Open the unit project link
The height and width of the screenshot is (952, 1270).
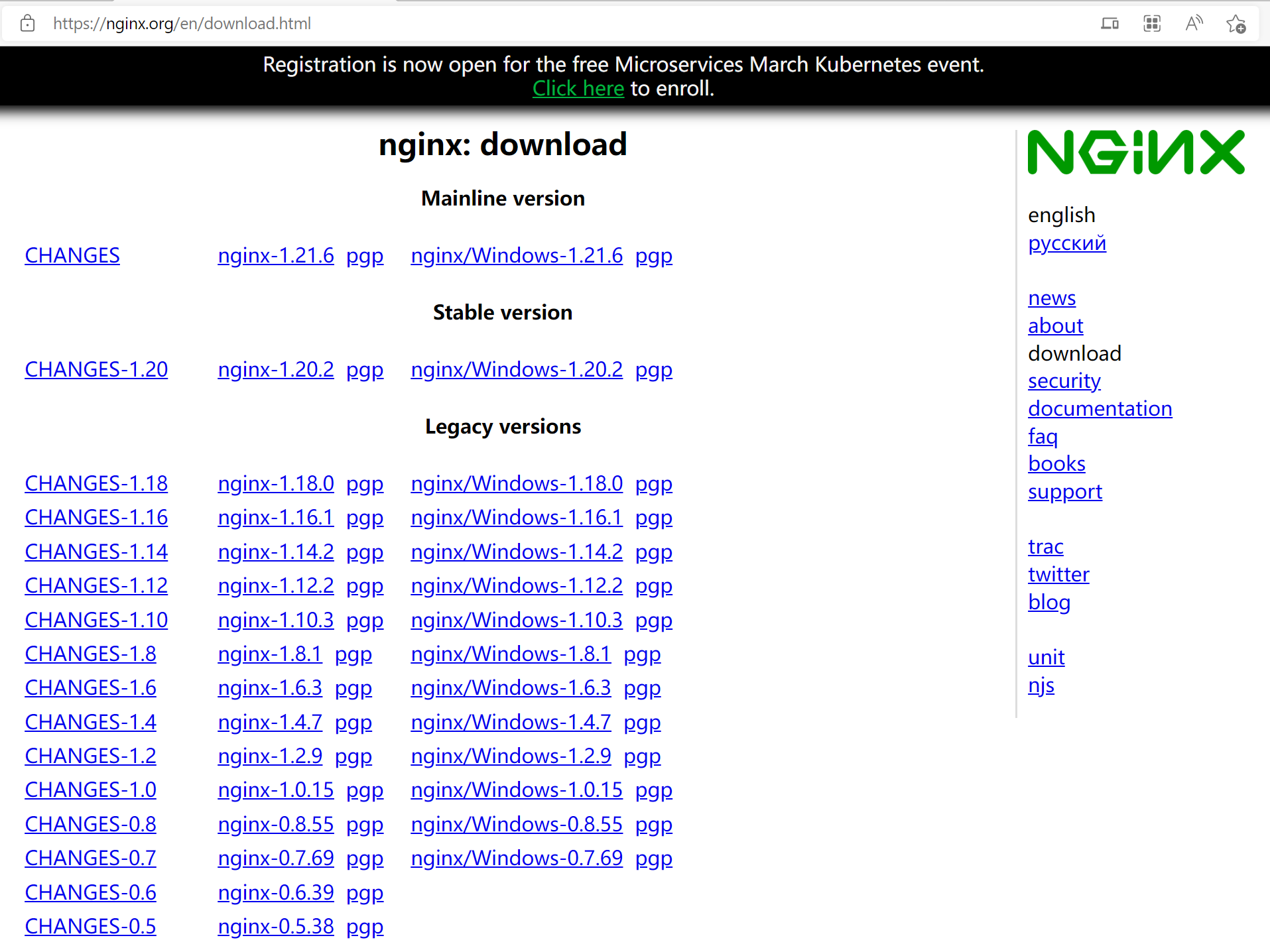tap(1047, 657)
